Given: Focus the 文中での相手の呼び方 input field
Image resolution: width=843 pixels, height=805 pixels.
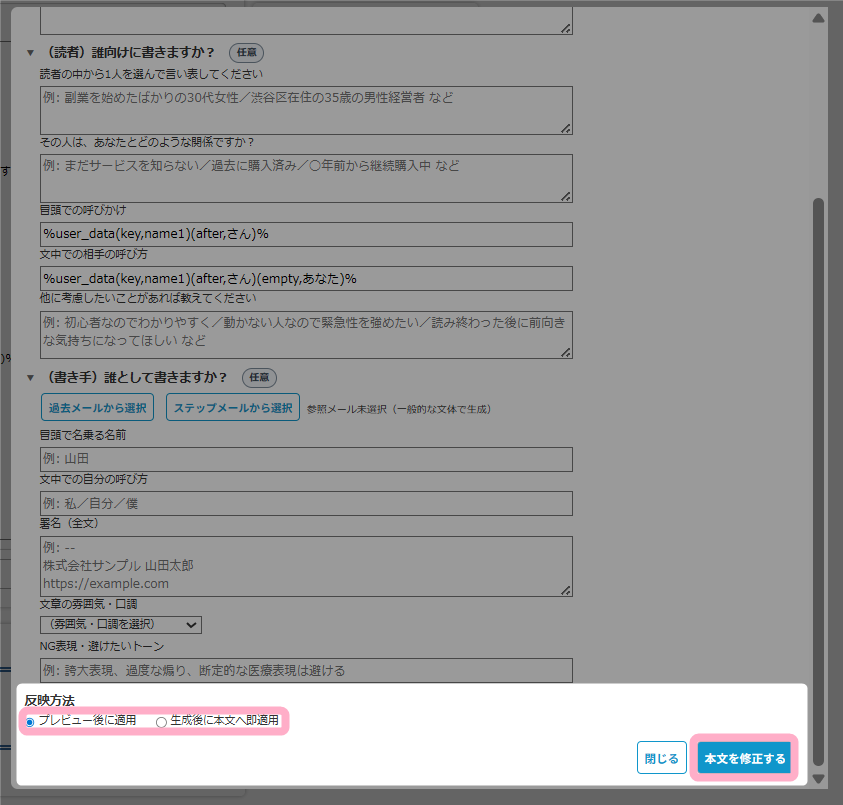Looking at the screenshot, I should (x=306, y=278).
